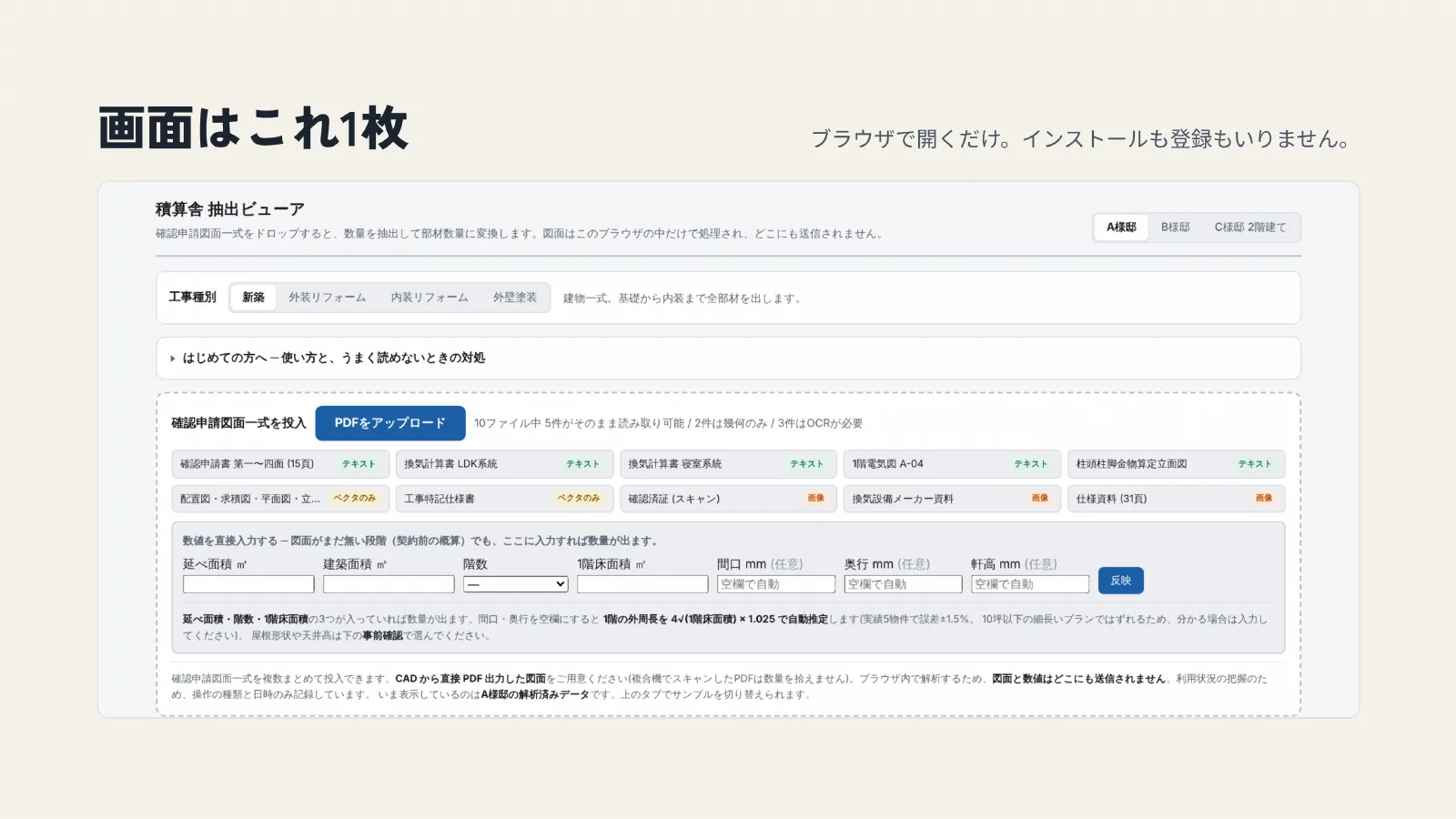
Task: Click the 積算舎 抽出ビューア title
Action: [230, 209]
